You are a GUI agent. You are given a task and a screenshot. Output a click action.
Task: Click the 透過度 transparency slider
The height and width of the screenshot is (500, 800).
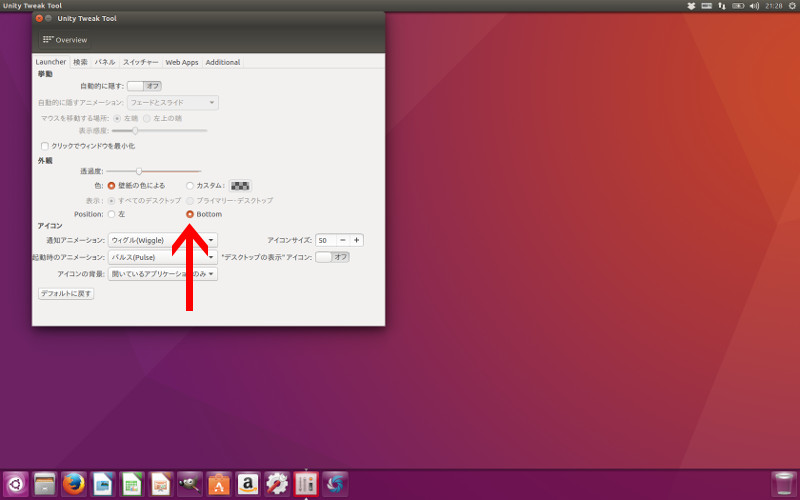click(x=153, y=171)
